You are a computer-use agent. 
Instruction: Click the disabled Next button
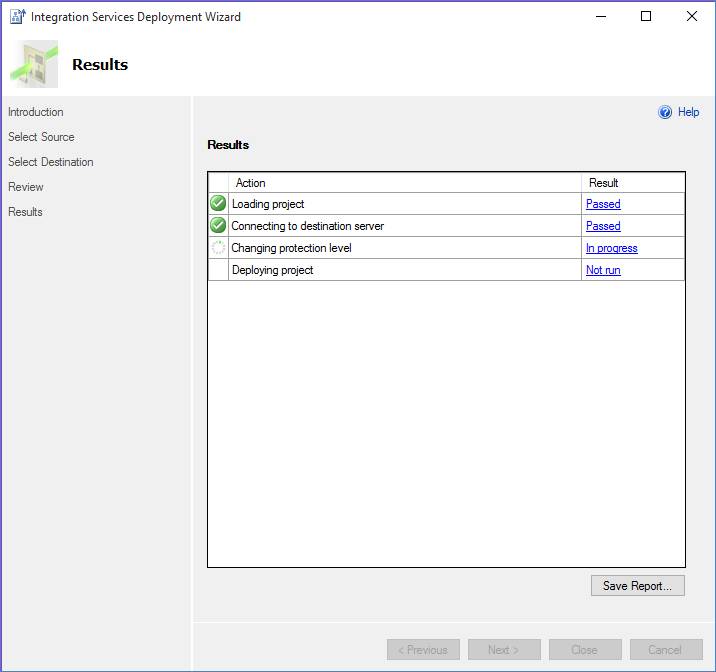point(504,650)
